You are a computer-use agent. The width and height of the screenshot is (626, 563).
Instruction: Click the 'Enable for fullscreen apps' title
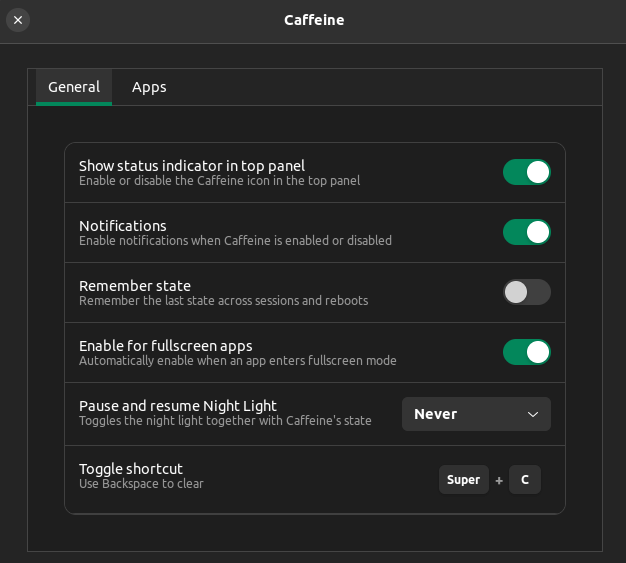click(165, 346)
